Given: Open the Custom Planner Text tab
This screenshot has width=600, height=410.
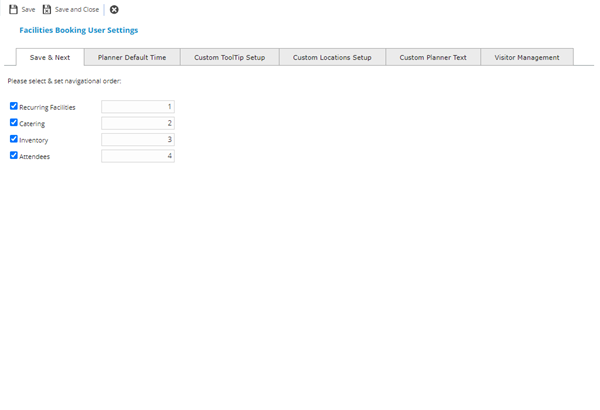Looking at the screenshot, I should (433, 58).
